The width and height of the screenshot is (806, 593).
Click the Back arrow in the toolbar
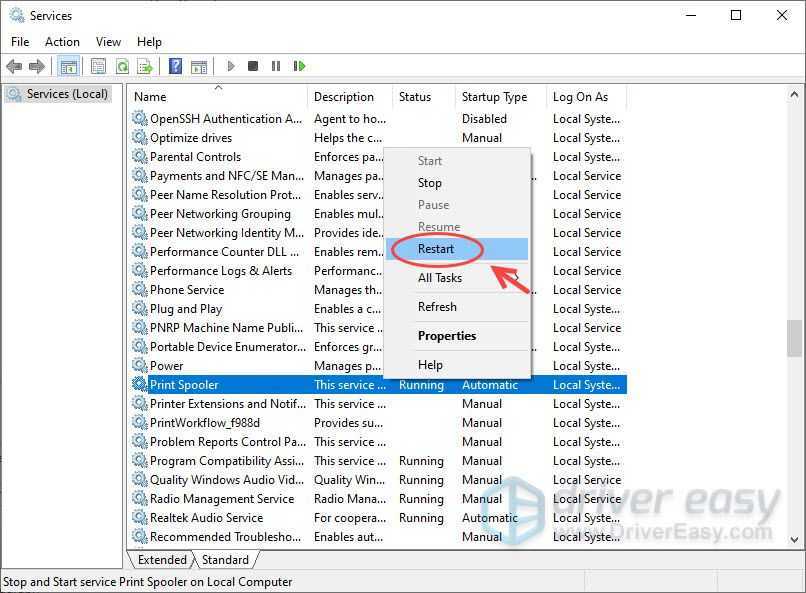(x=14, y=66)
